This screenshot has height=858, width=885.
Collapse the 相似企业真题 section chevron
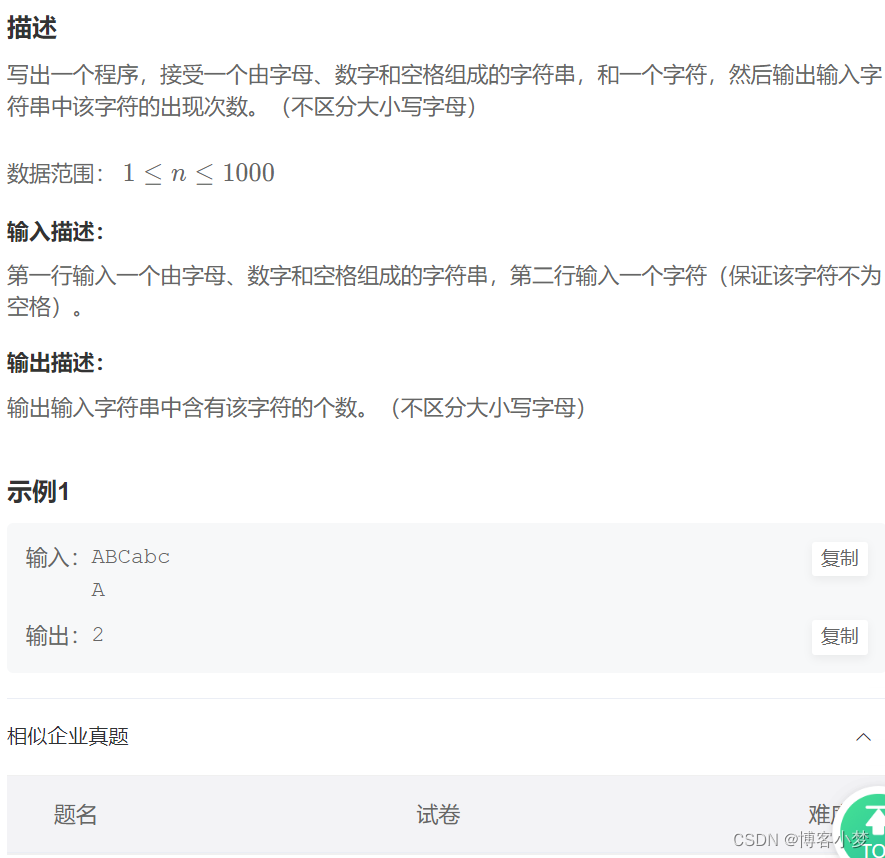click(864, 736)
